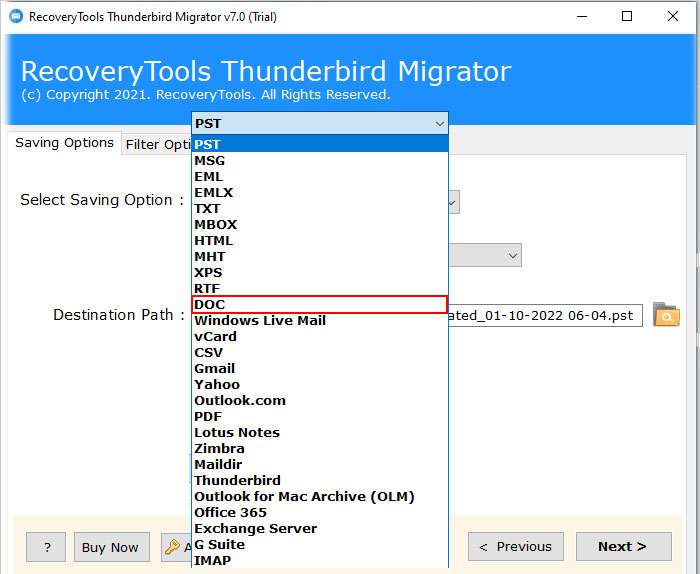
Task: Pick EMLX in the format list
Action: (x=320, y=192)
